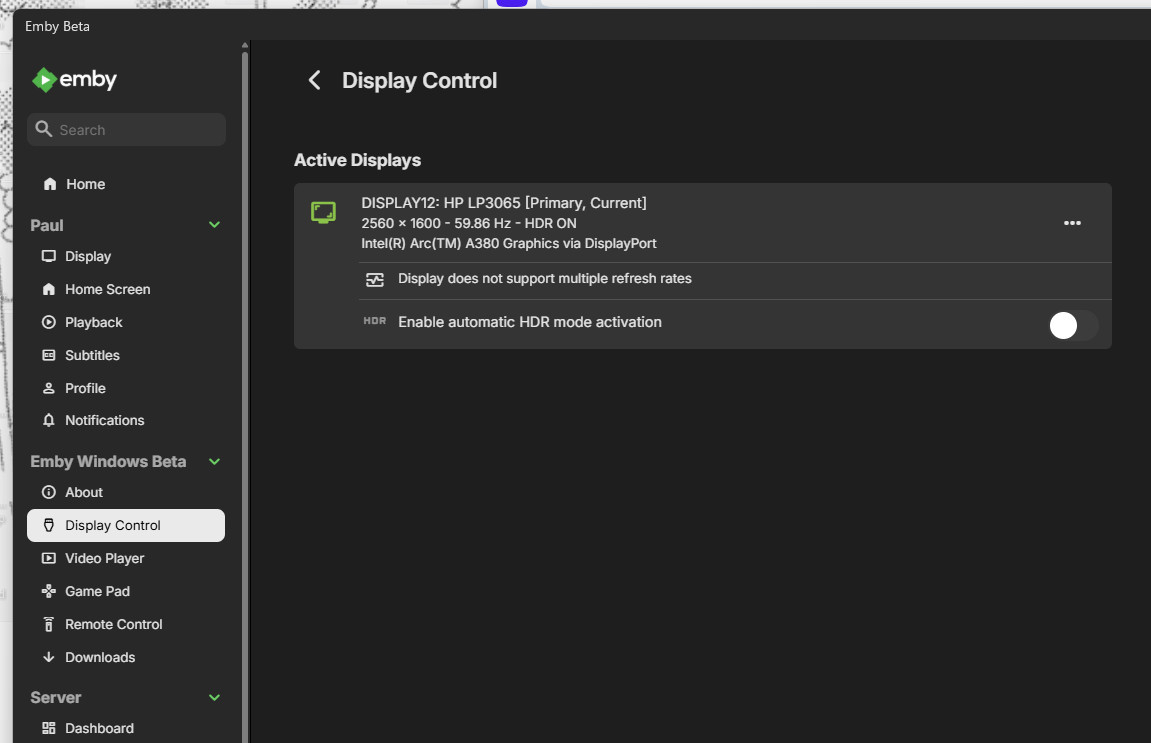Click the back arrow beside Display Control
Screen dimensions: 1151x743
tap(315, 81)
